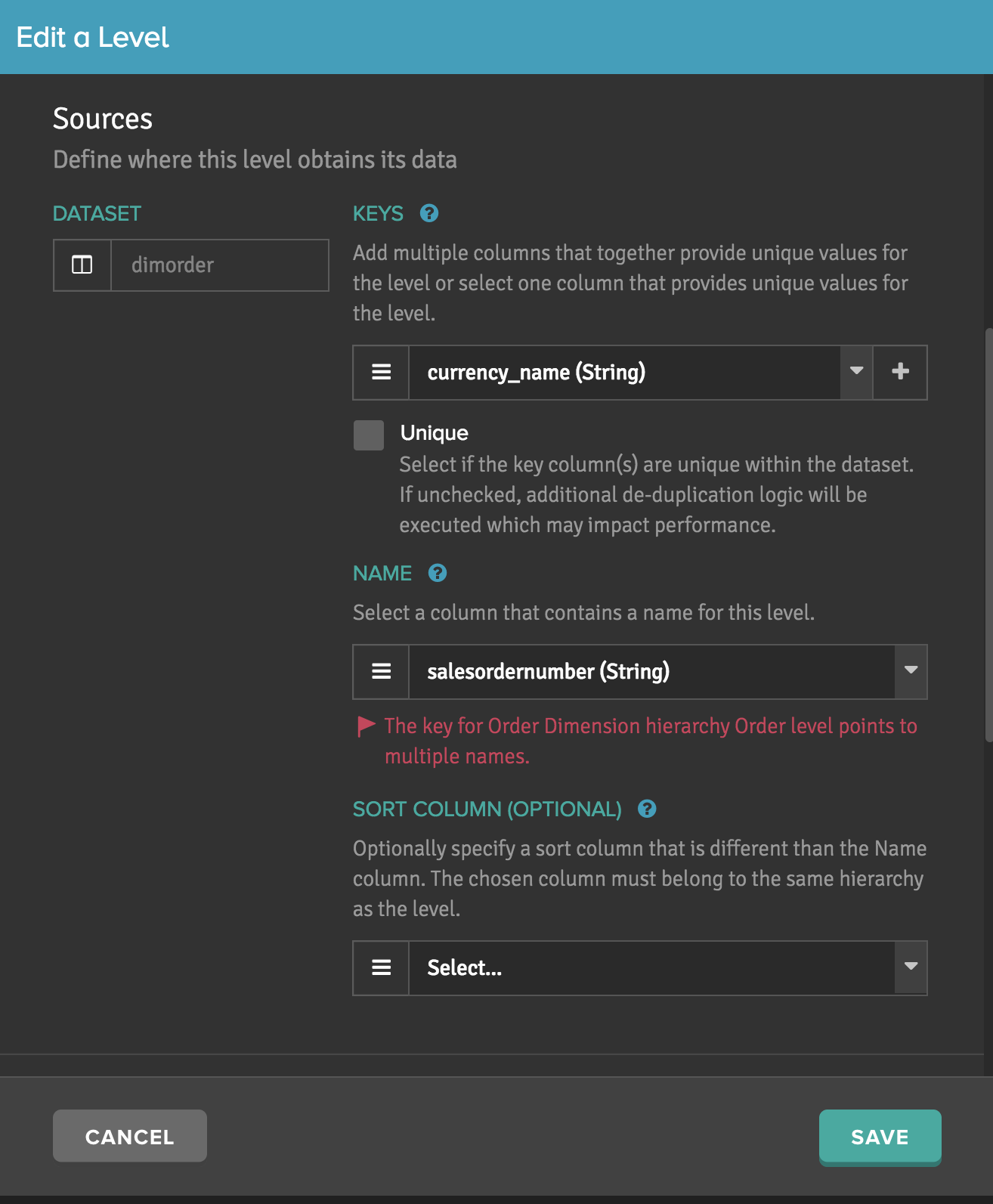993x1204 pixels.
Task: Cancel editing the level
Action: click(x=130, y=1136)
